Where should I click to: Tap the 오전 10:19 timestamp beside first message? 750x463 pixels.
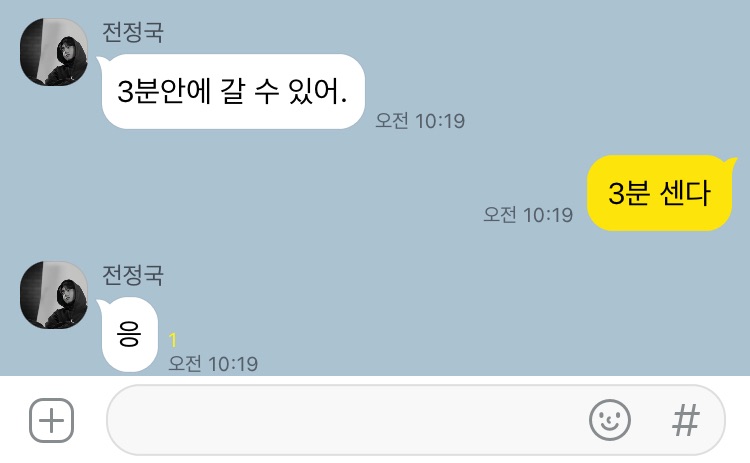pos(420,121)
